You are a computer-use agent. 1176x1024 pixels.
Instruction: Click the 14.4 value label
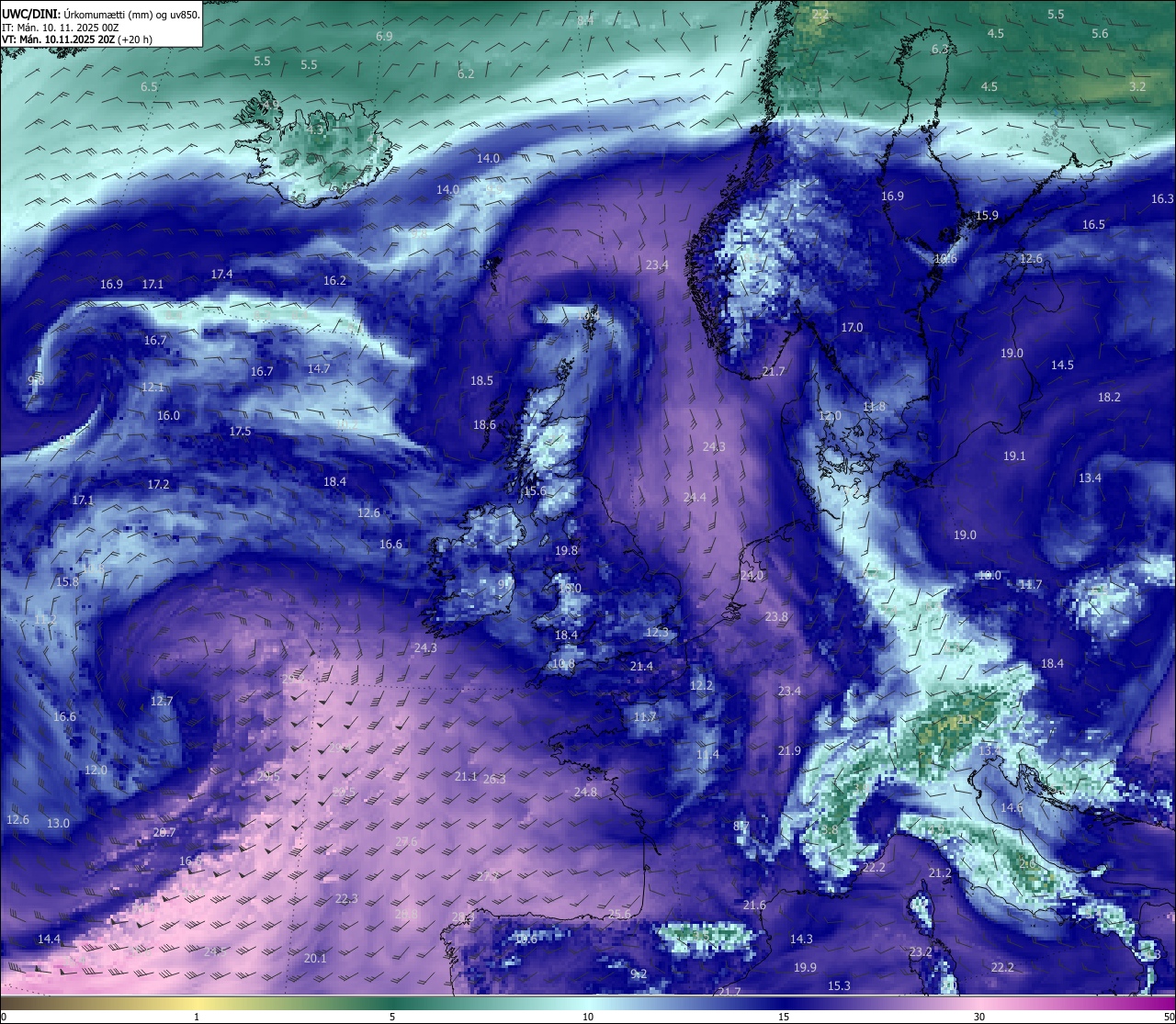[x=49, y=939]
